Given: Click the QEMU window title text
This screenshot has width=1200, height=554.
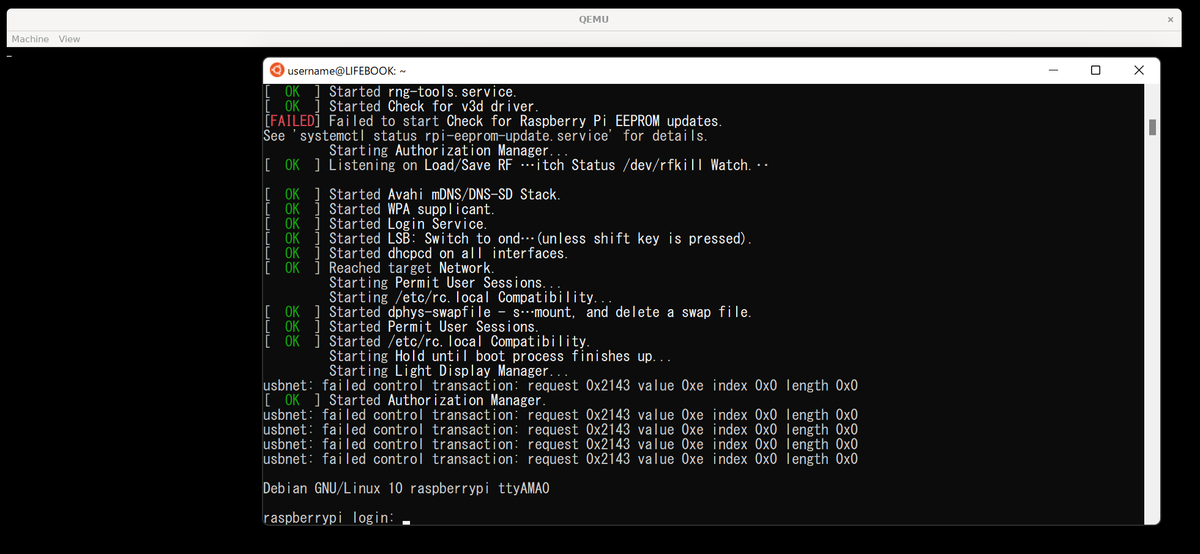Looking at the screenshot, I should click(x=593, y=19).
